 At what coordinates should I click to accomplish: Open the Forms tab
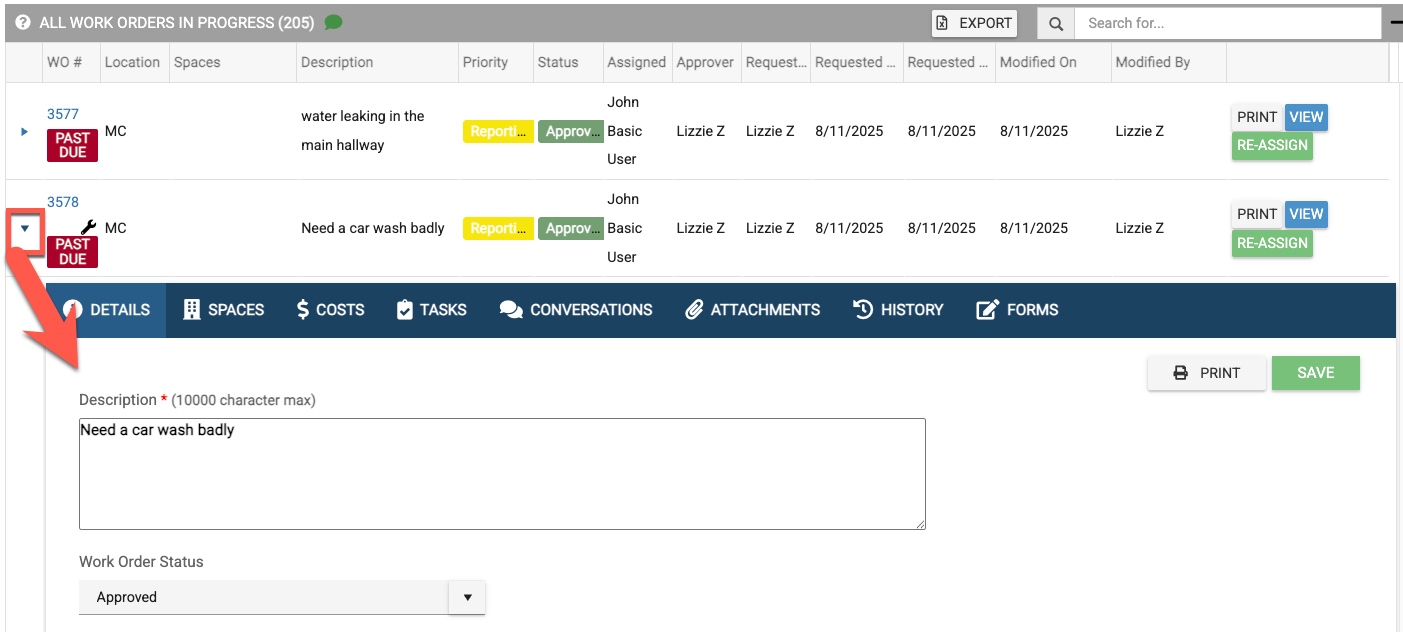[x=1017, y=310]
